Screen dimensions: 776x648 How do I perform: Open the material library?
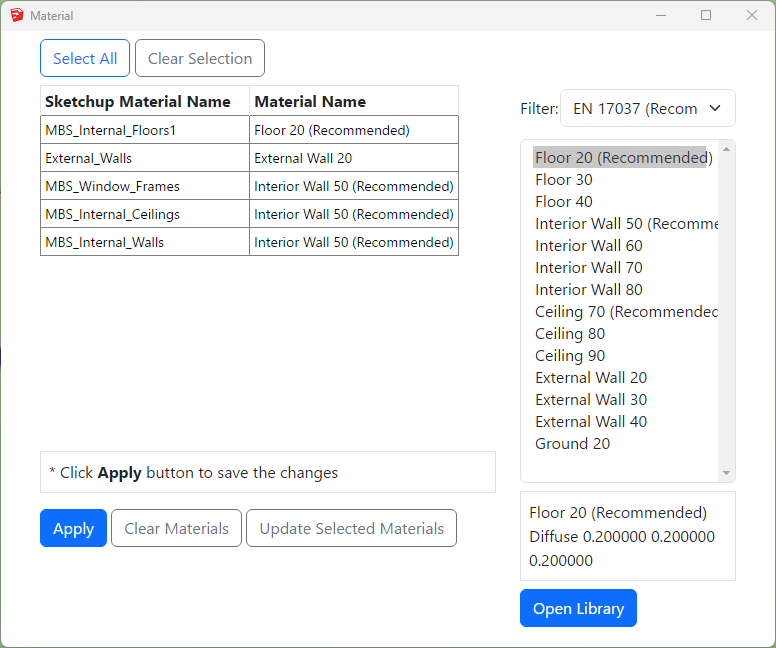coord(578,609)
